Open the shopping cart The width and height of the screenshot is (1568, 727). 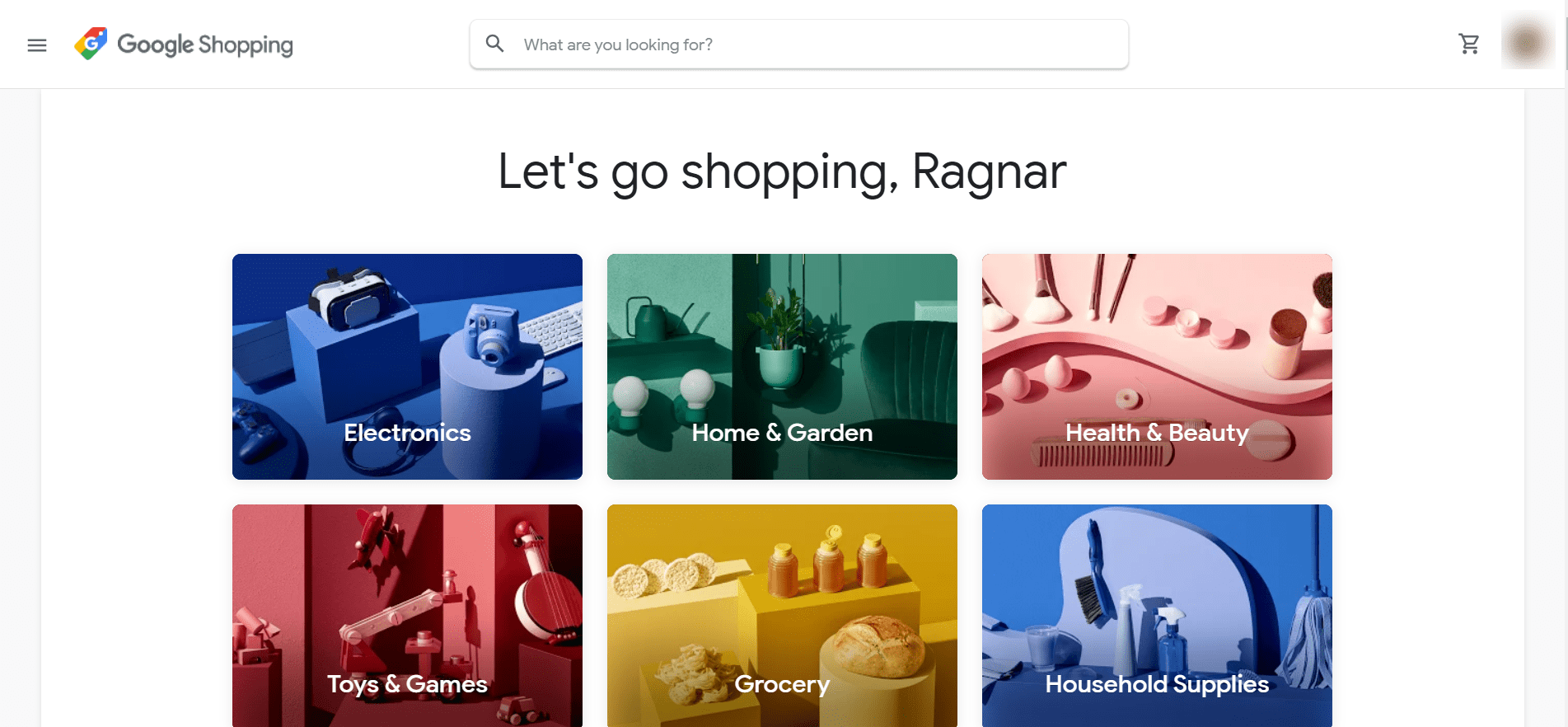pyautogui.click(x=1469, y=44)
